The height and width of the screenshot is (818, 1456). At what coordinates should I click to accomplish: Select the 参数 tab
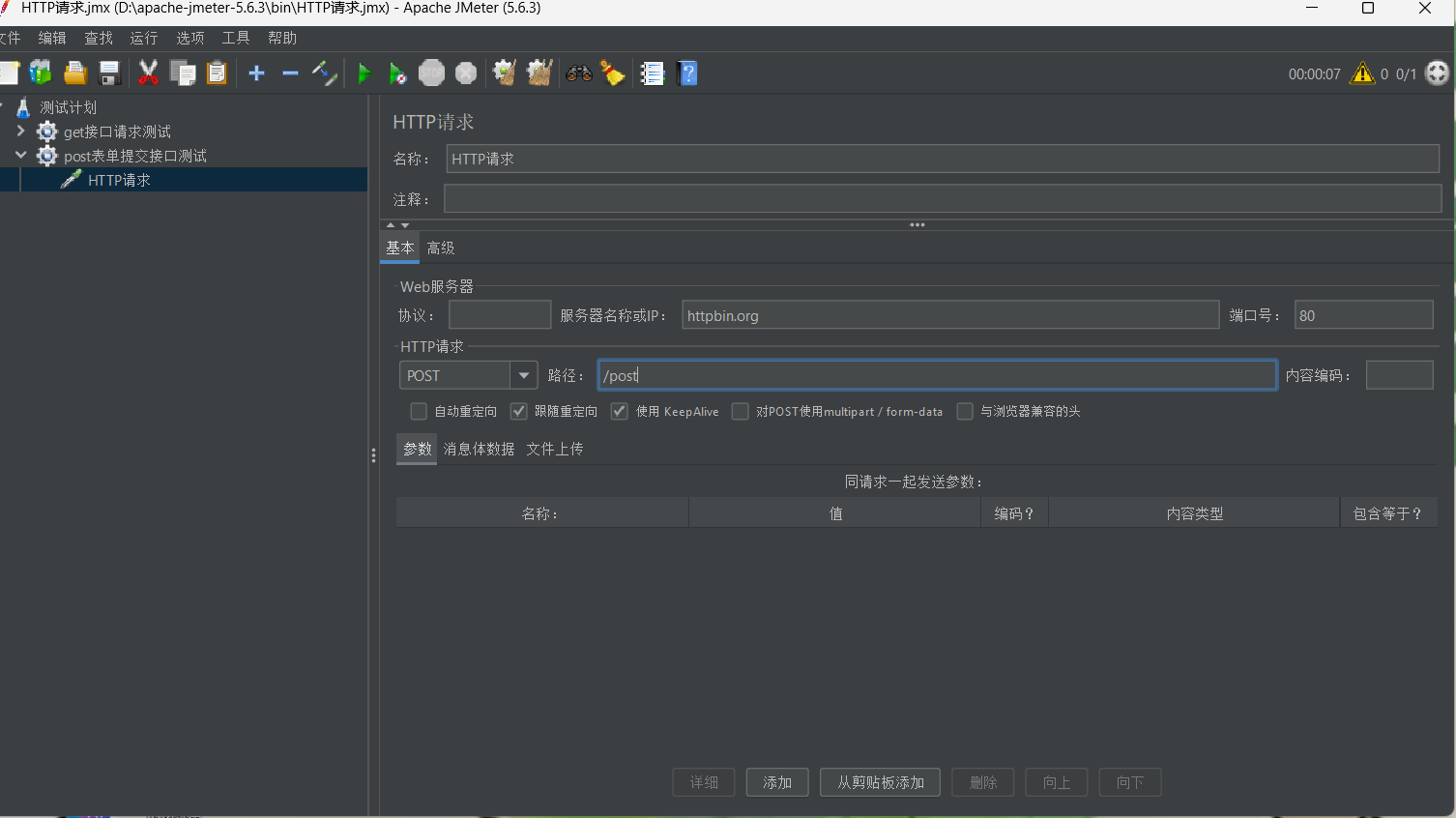pos(418,449)
